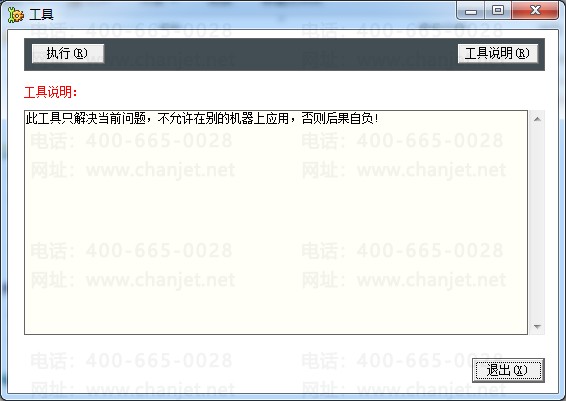Viewport: 566px width, 401px height.
Task: Exit via the 退出(X) button
Action: [x=508, y=370]
